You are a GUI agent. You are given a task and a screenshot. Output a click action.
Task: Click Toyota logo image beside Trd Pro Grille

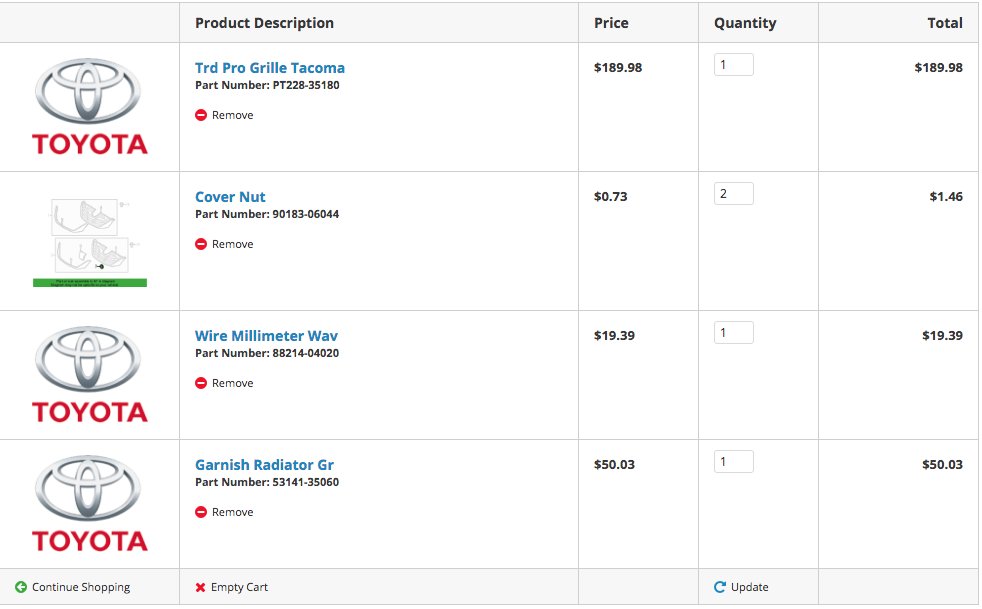point(90,107)
